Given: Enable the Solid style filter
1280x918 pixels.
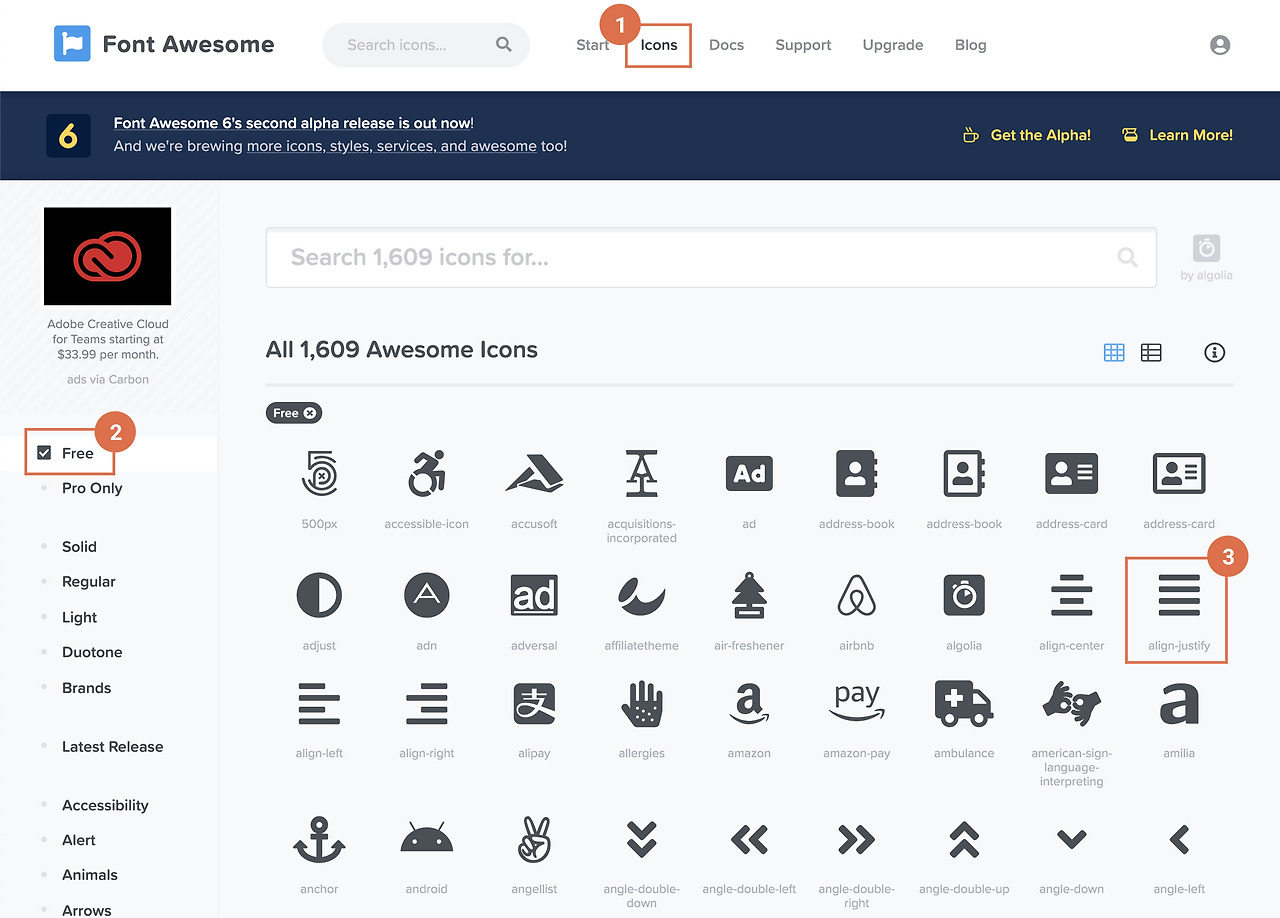Looking at the screenshot, I should pyautogui.click(x=79, y=546).
